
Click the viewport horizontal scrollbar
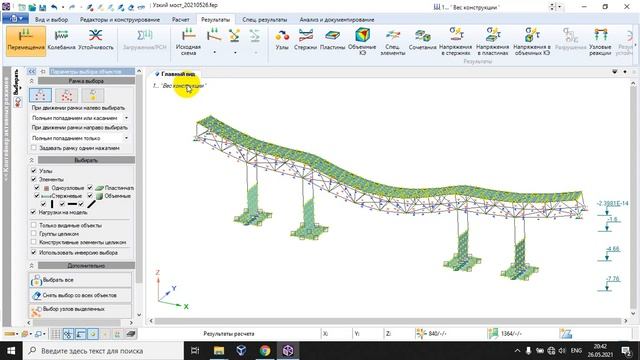(x=388, y=321)
